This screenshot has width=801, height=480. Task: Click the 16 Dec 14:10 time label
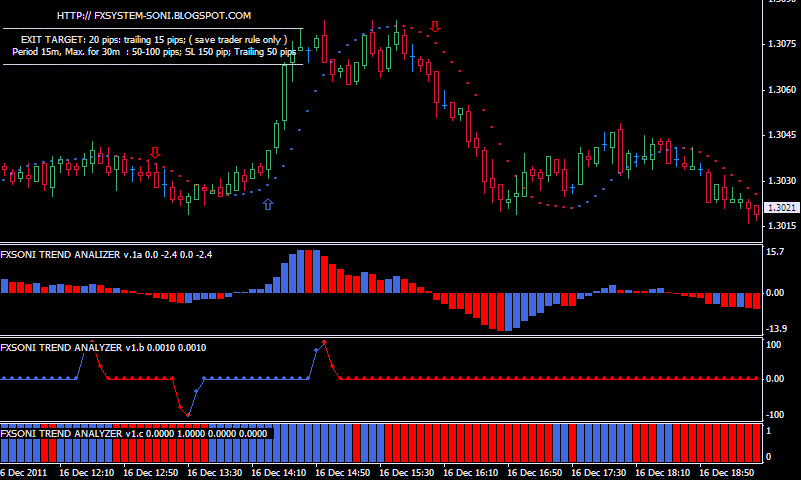click(279, 473)
